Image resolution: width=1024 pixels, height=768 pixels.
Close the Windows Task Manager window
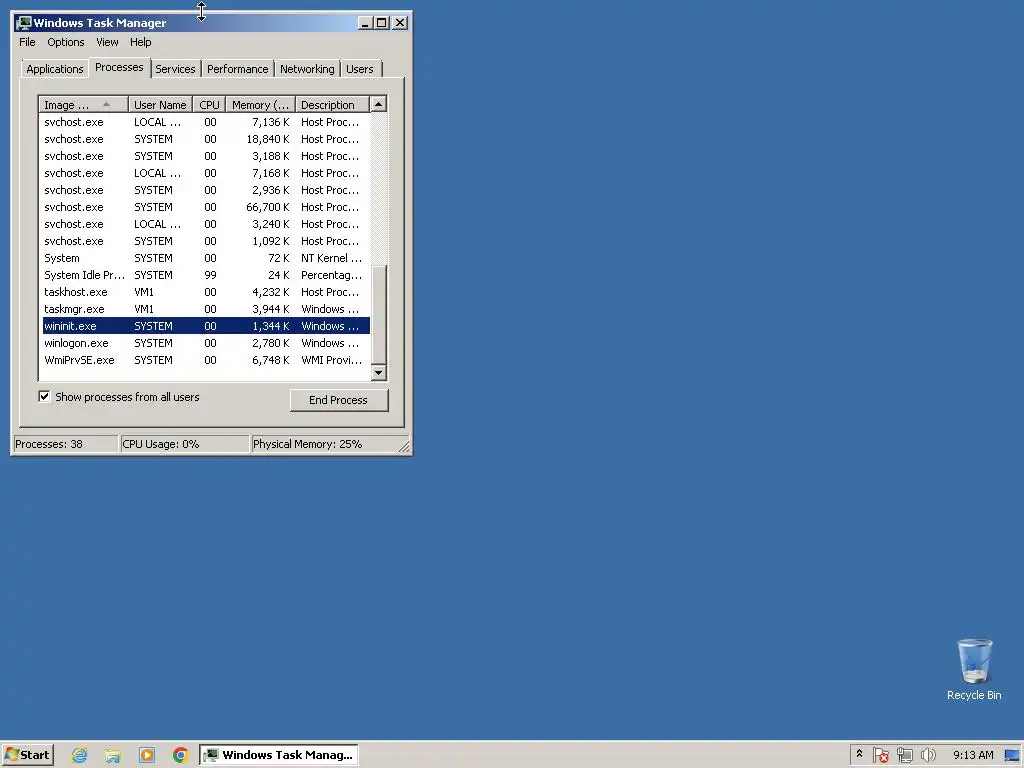(400, 23)
